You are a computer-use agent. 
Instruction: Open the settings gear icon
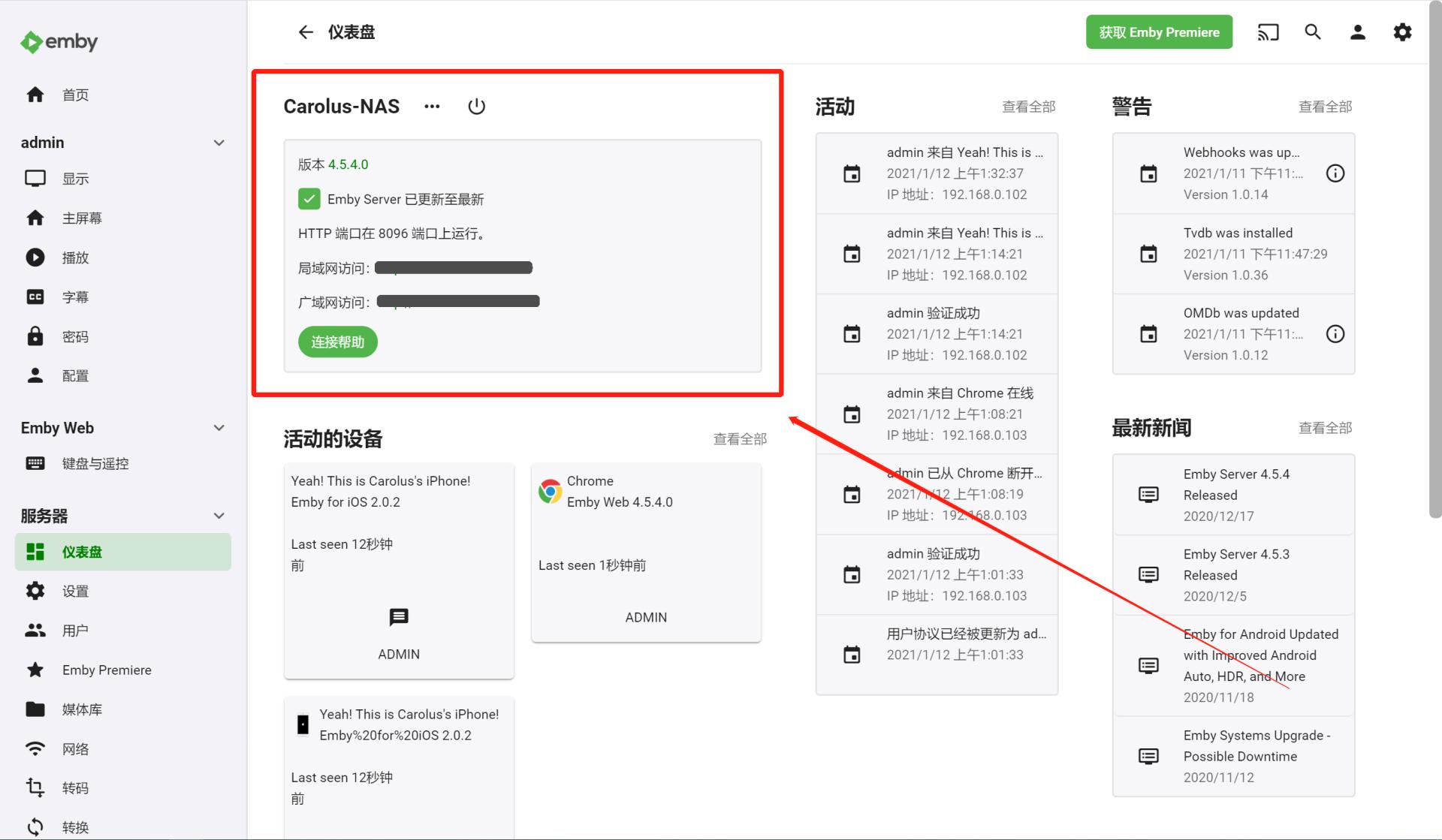1402,32
